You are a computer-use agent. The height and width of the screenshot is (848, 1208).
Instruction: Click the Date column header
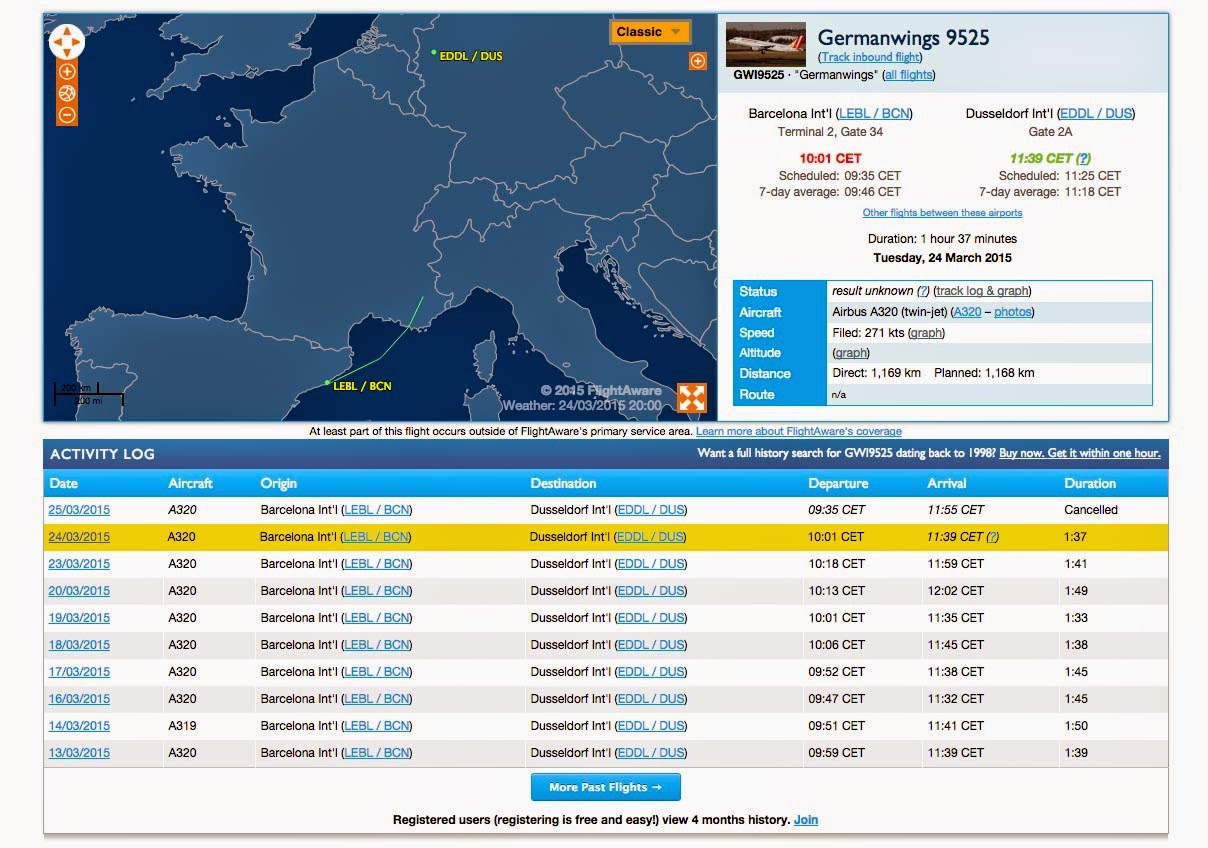tap(63, 483)
